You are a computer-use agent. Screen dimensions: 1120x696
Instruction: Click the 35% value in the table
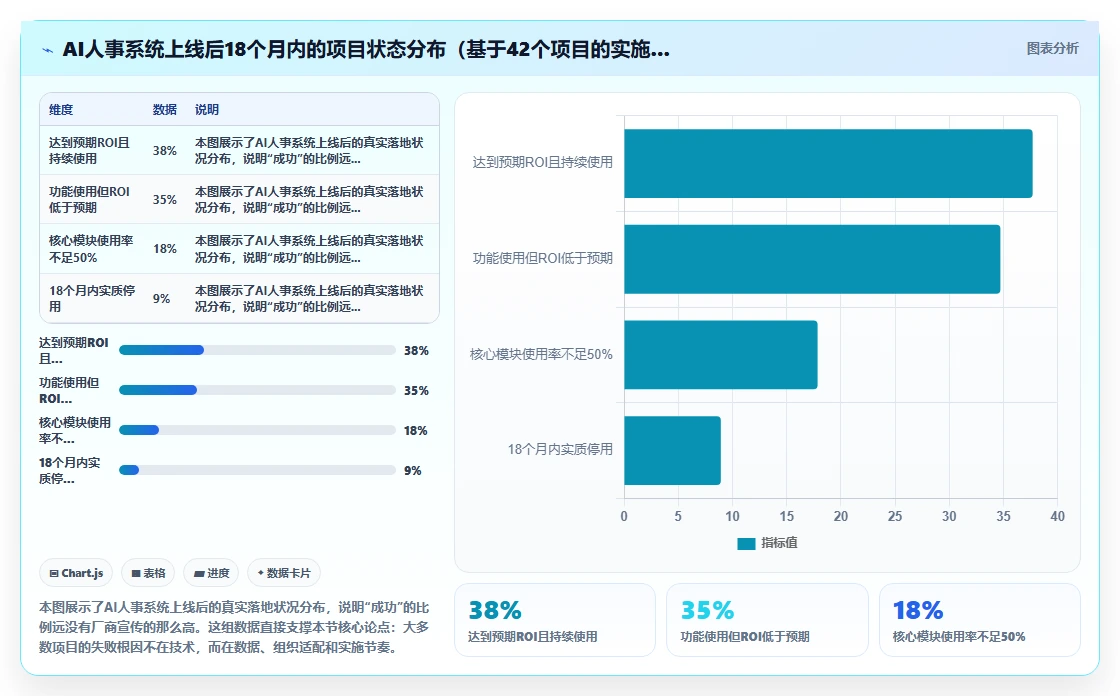(164, 200)
